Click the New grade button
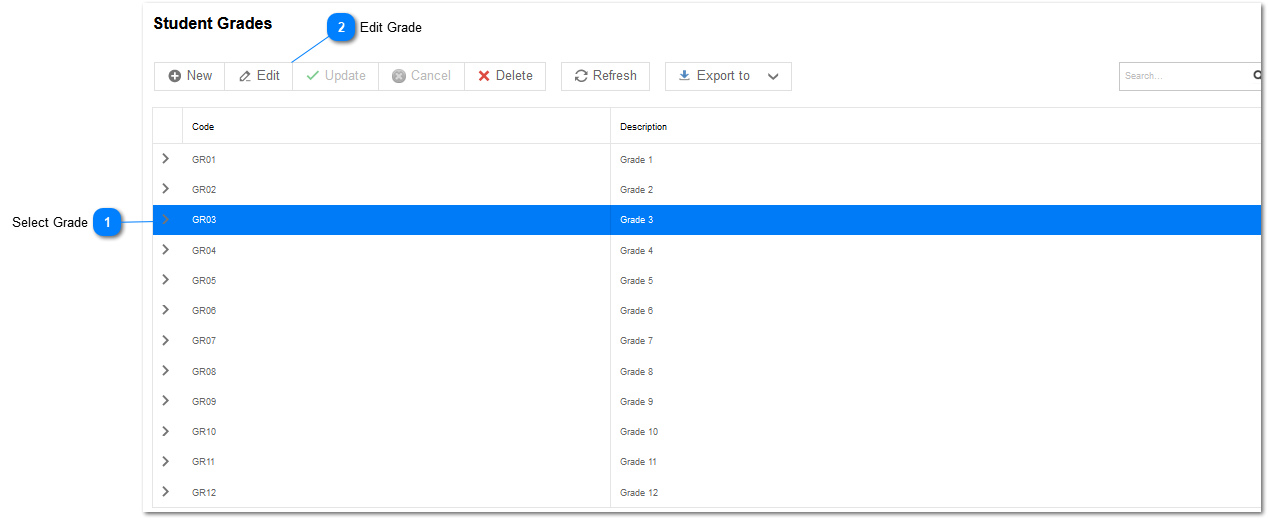This screenshot has height=520, width=1269. 190,76
